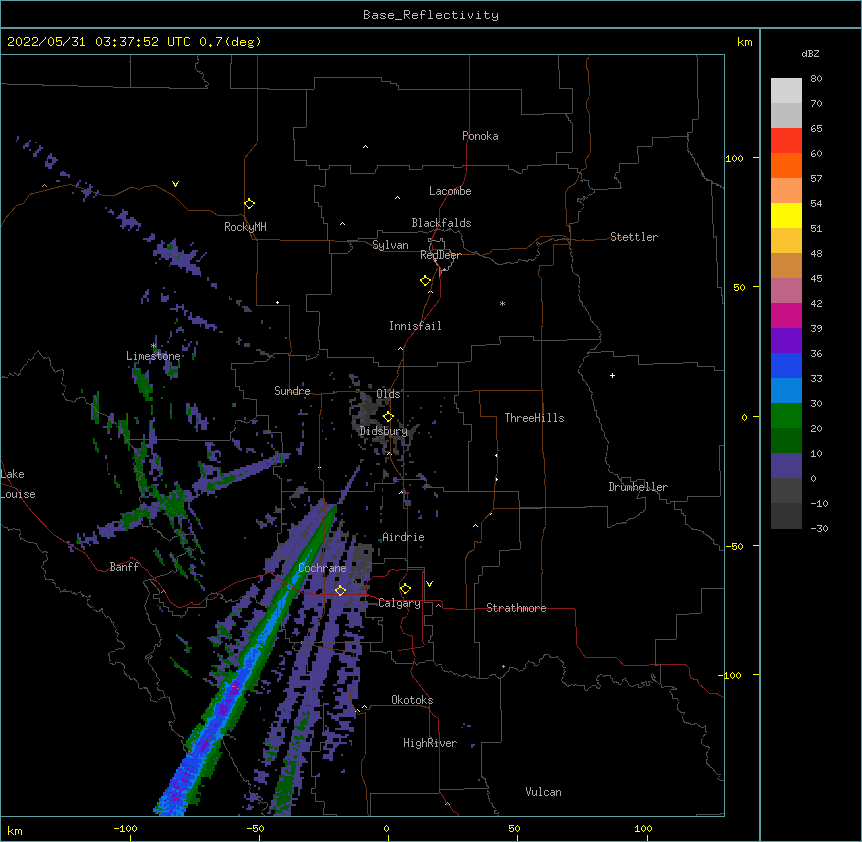Click the yellow marker below Cochrane

(x=340, y=590)
